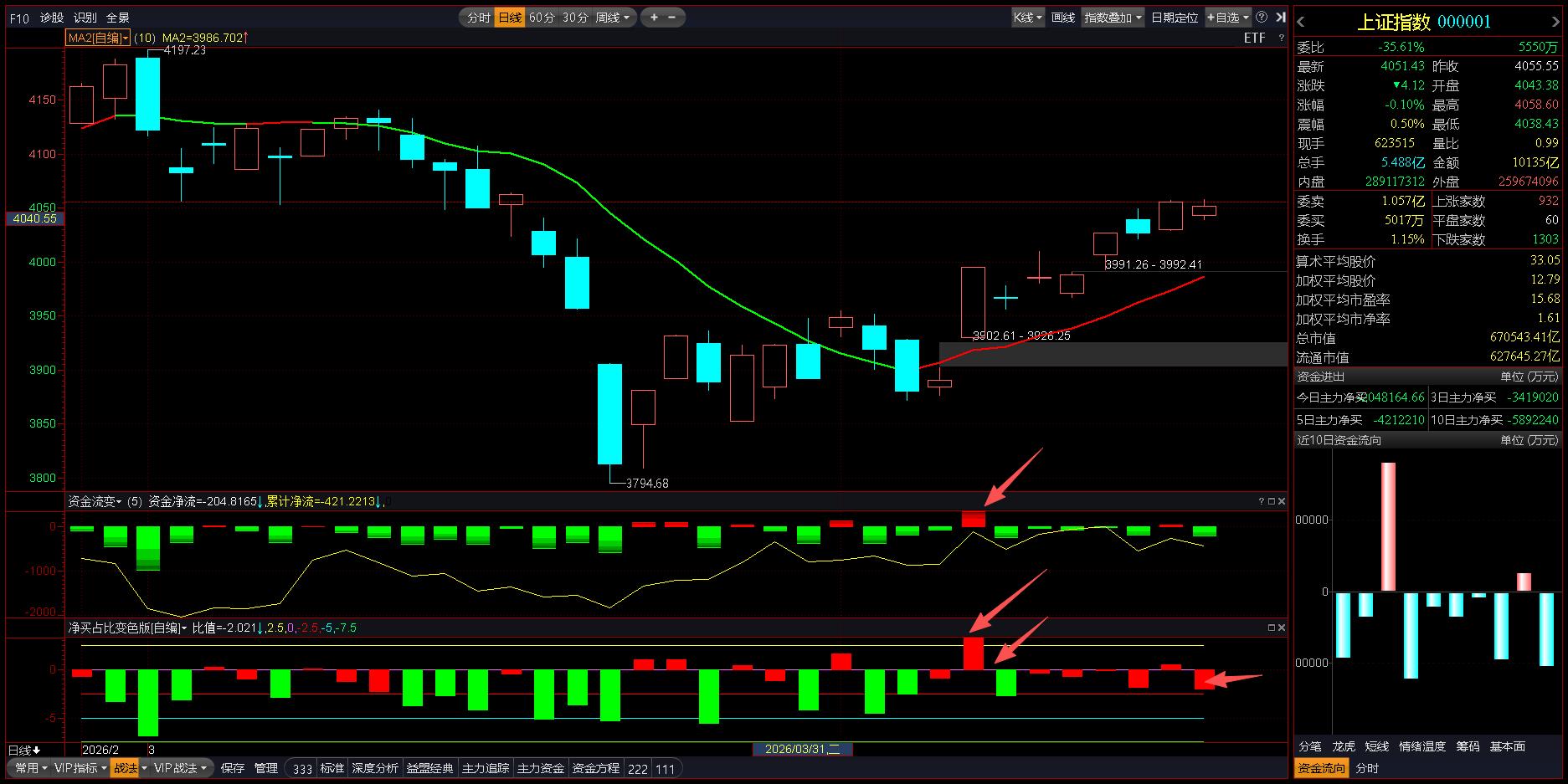Image resolution: width=1568 pixels, height=784 pixels.
Task: Switch chart period to 30分
Action: 575,18
